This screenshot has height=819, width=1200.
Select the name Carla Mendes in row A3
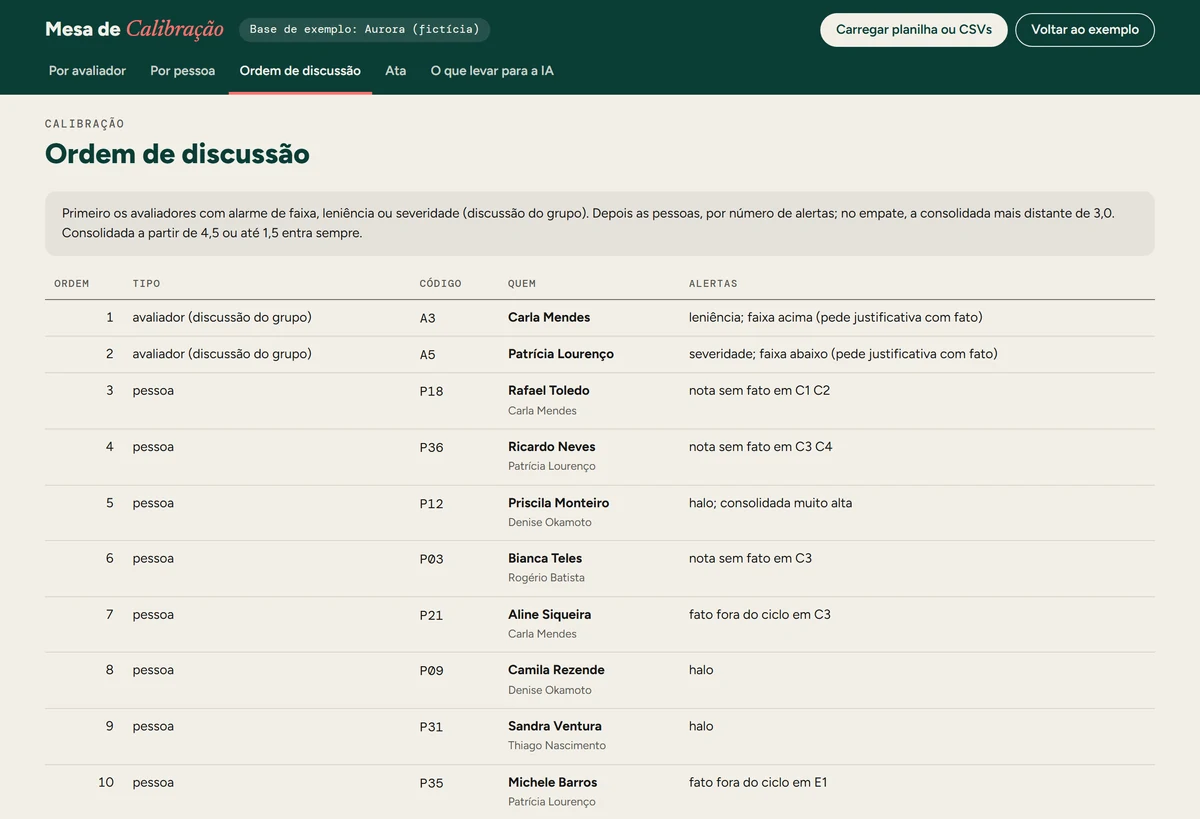click(x=549, y=318)
